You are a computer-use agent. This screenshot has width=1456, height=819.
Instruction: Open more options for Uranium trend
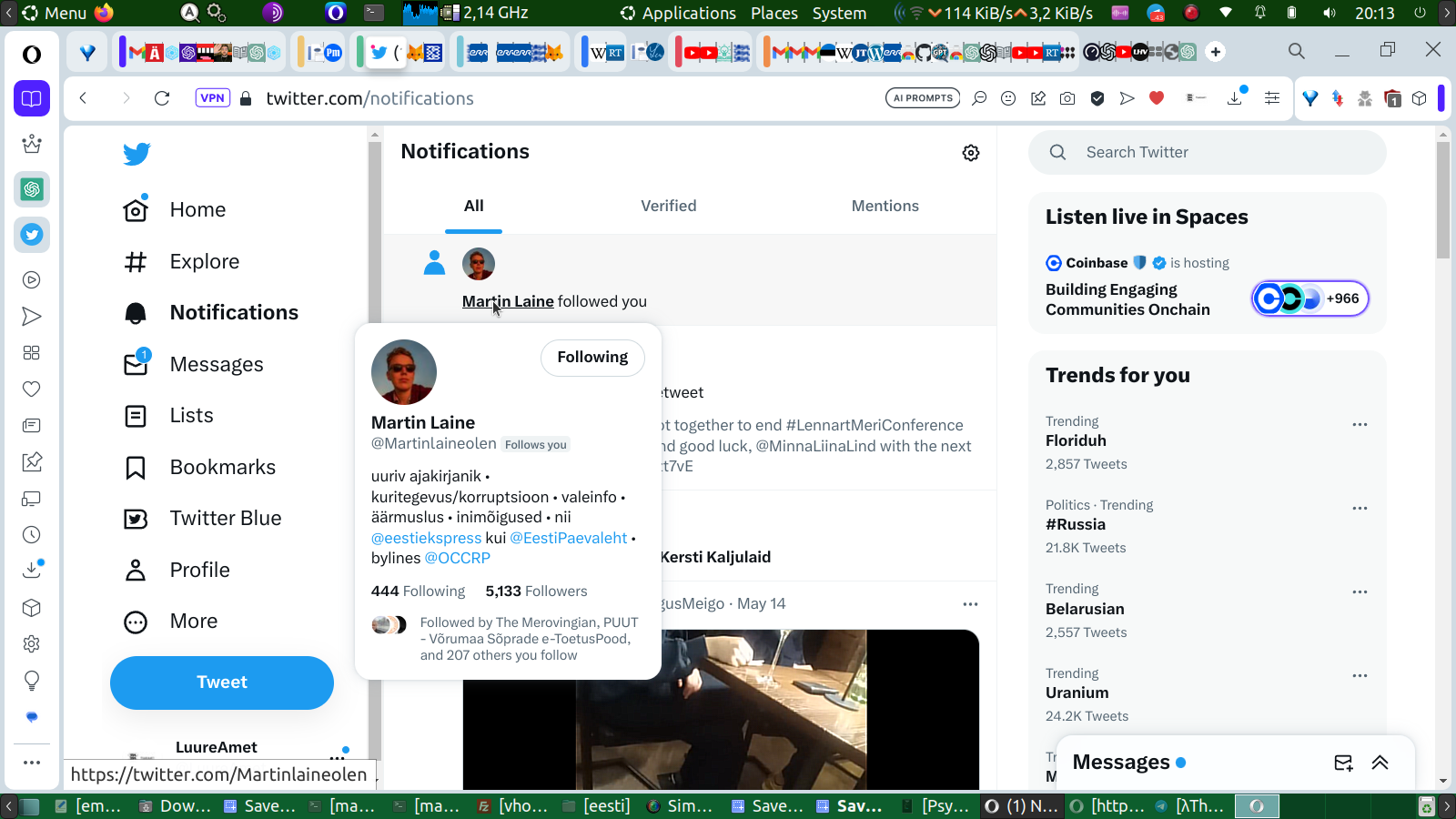coord(1360,676)
